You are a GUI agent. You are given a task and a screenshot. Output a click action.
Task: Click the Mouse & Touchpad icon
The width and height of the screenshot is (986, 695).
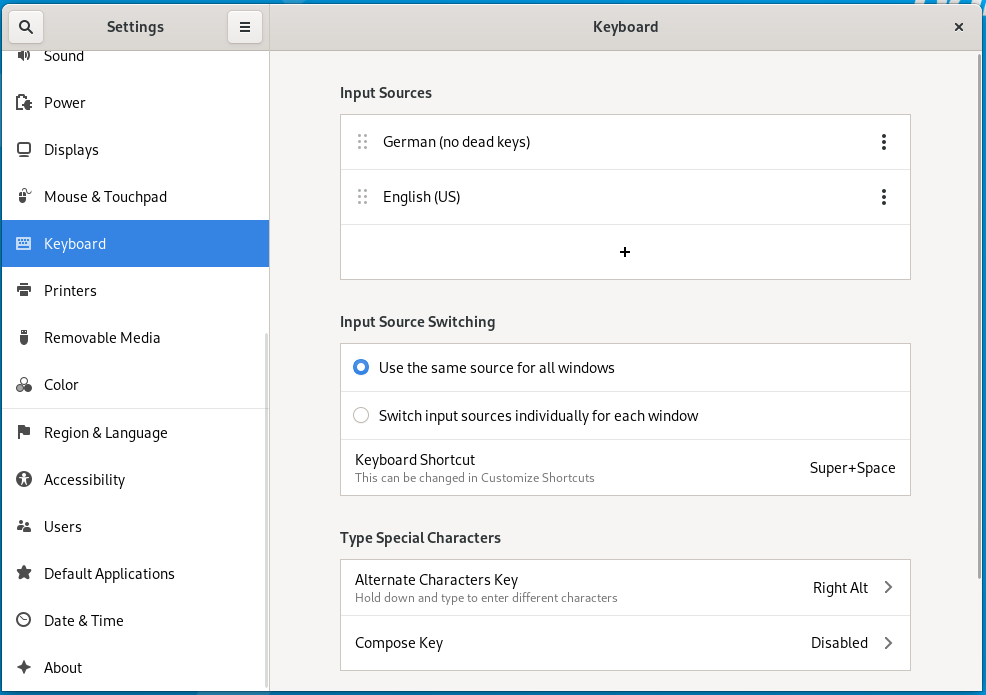(24, 196)
